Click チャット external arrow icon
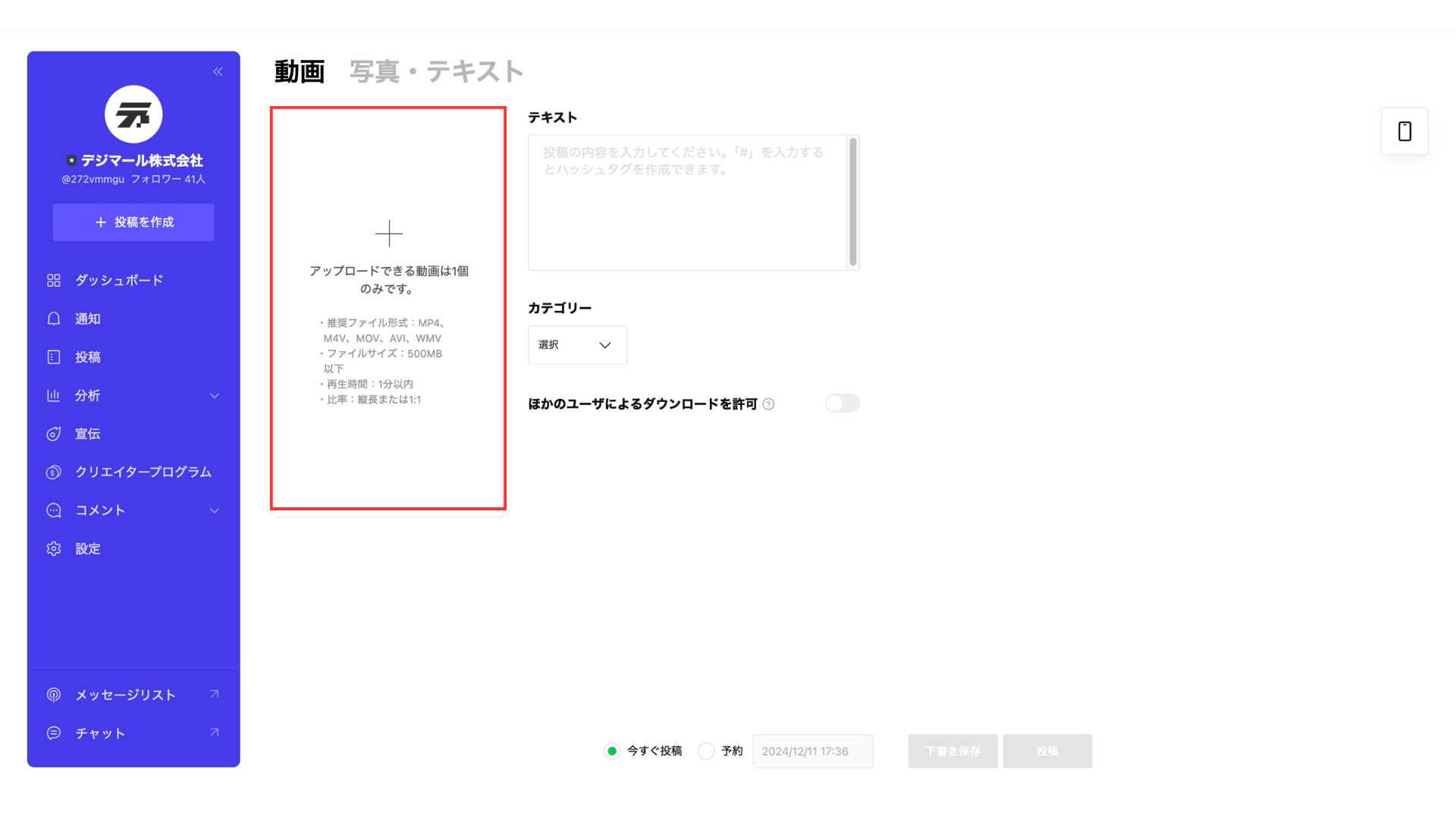 (x=215, y=733)
